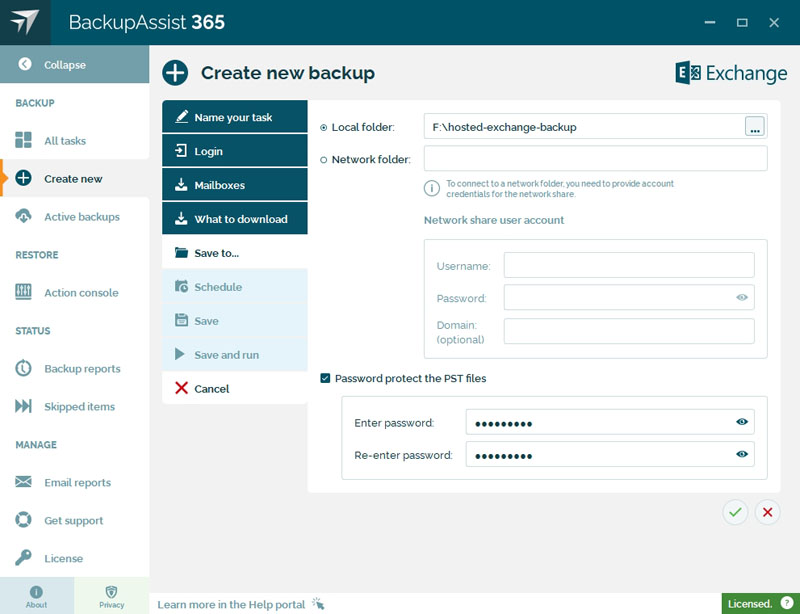This screenshot has height=614, width=800.
Task: Click the Active backups cloud icon
Action: [x=23, y=216]
